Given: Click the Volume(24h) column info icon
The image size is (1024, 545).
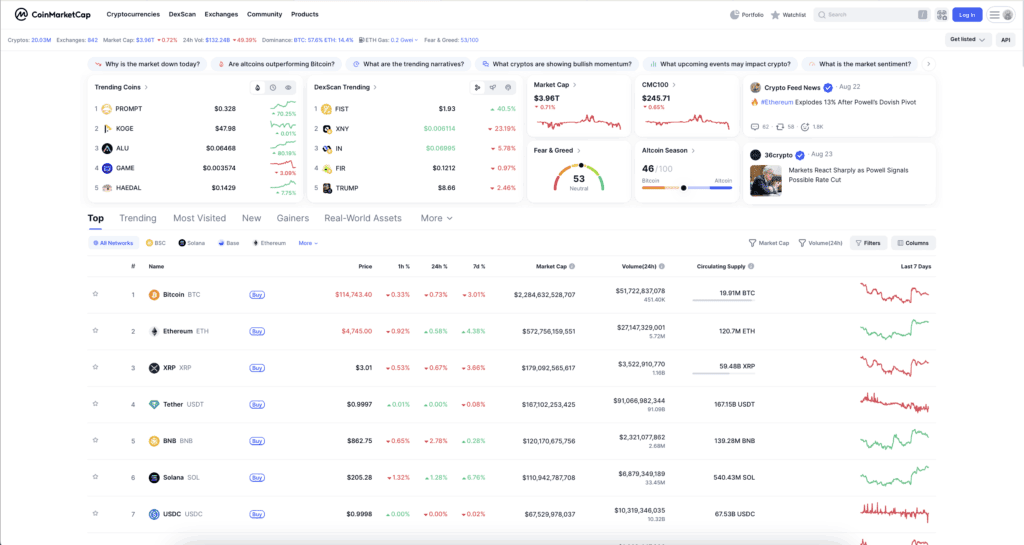Looking at the screenshot, I should click(662, 266).
